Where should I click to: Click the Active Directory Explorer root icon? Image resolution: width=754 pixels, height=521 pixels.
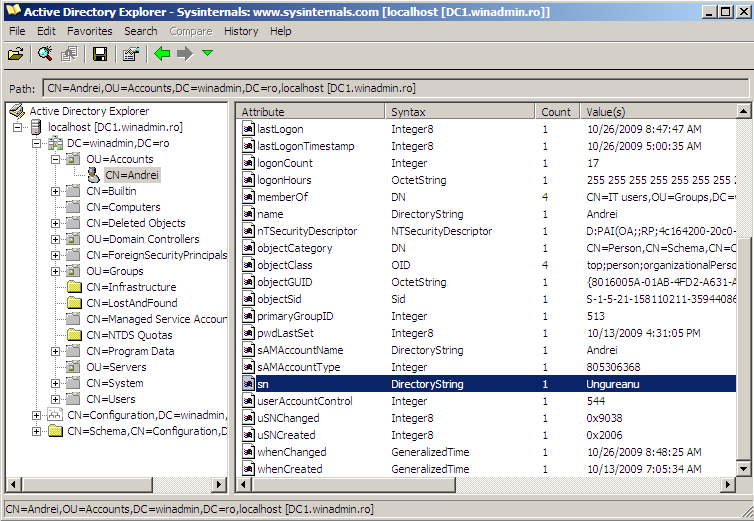click(17, 111)
